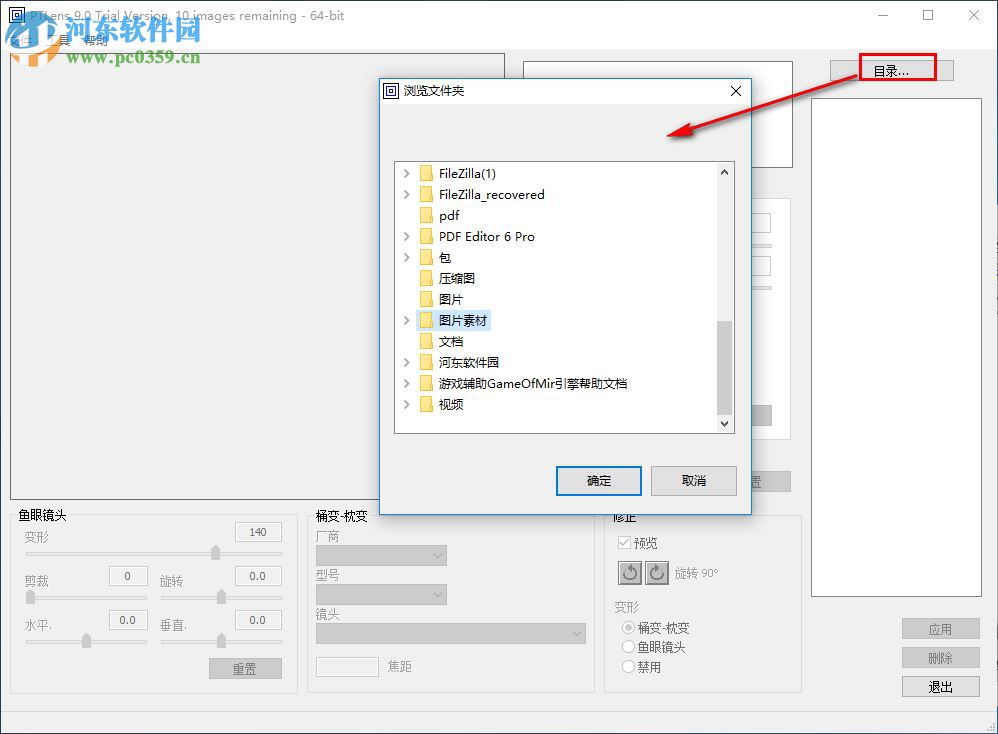Click the 图片素材 folder icon
This screenshot has width=998, height=734.
pos(426,320)
